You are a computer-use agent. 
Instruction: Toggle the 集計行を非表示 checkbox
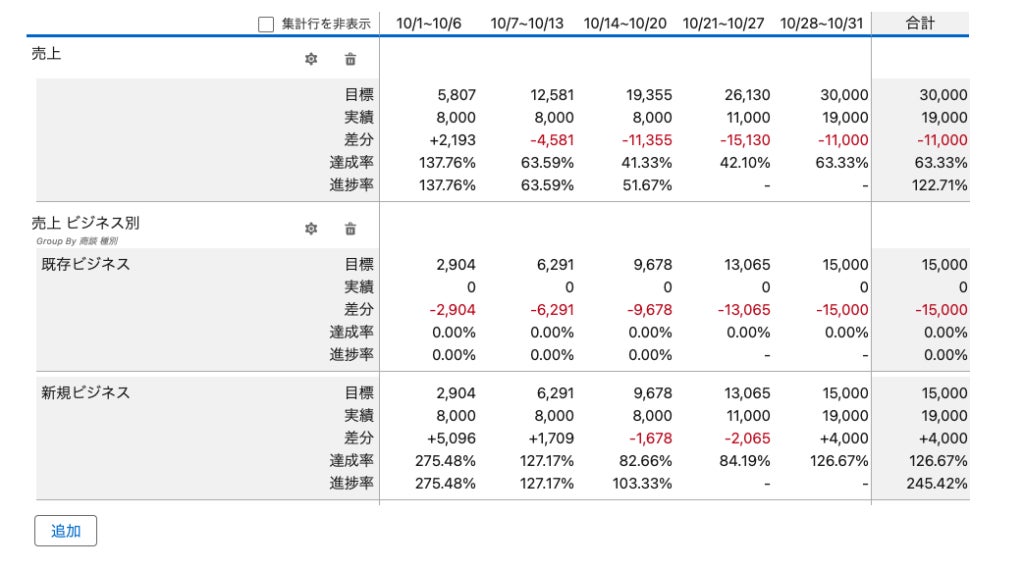(x=266, y=24)
